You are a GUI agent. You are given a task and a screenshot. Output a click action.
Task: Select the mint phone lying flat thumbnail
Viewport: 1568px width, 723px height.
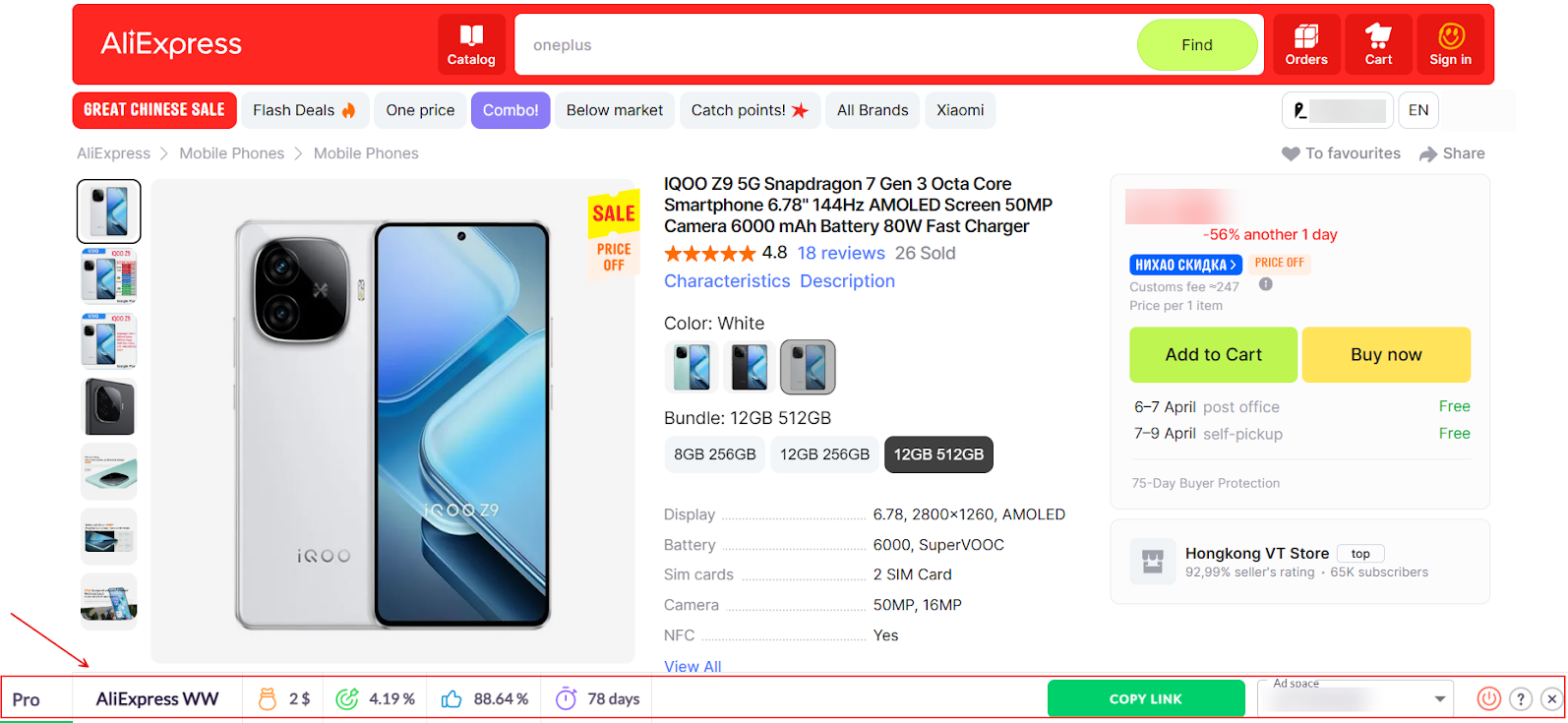pos(109,471)
